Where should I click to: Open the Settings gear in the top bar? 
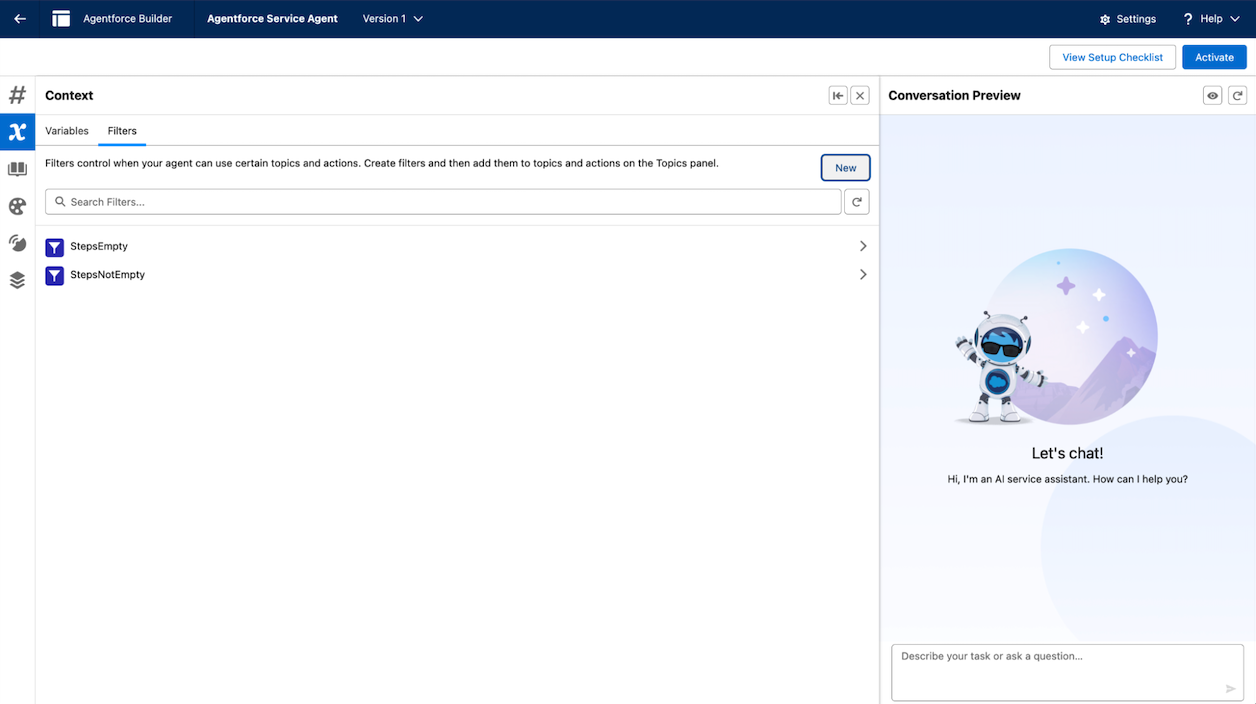tap(1128, 18)
